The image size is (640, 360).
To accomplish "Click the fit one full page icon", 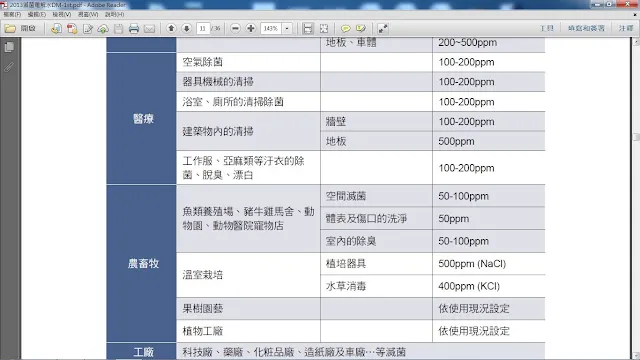I will click(324, 28).
